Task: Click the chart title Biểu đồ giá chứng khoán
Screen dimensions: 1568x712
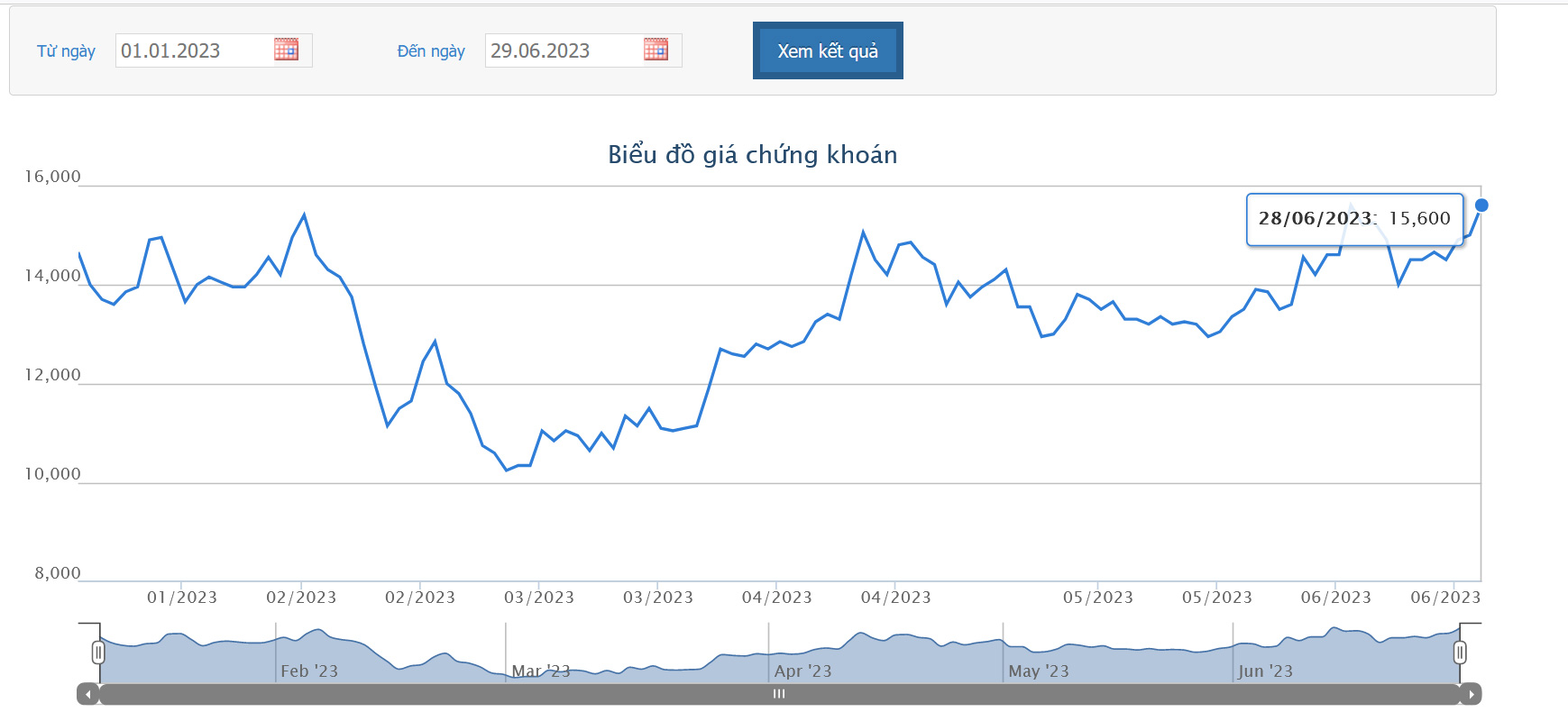Action: pyautogui.click(x=752, y=155)
